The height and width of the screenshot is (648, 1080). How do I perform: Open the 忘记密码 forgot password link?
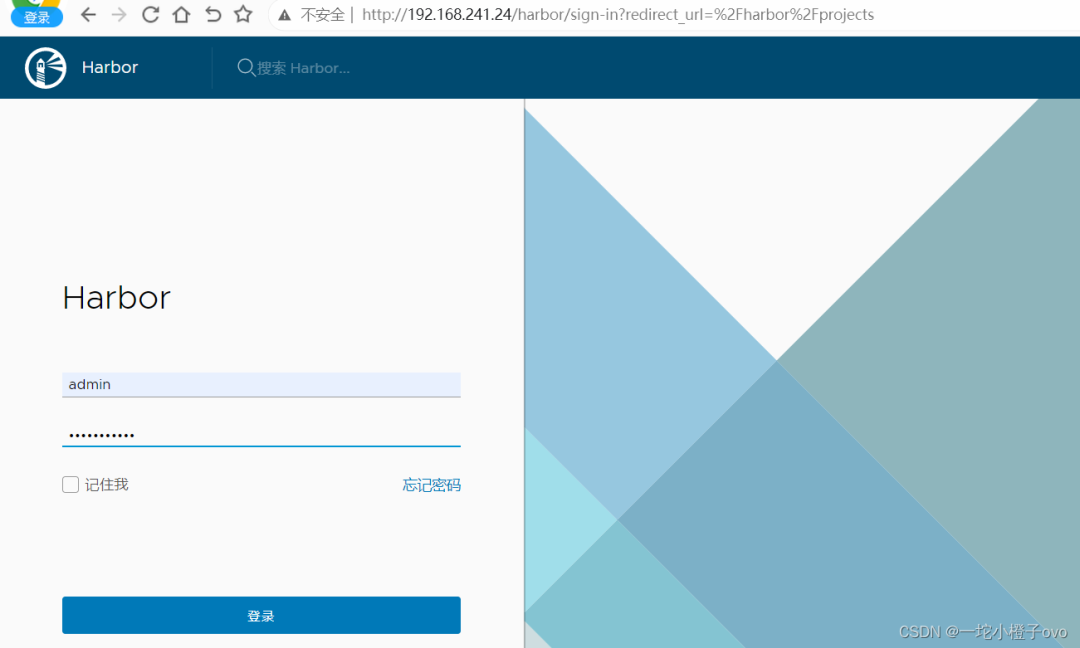coord(432,484)
